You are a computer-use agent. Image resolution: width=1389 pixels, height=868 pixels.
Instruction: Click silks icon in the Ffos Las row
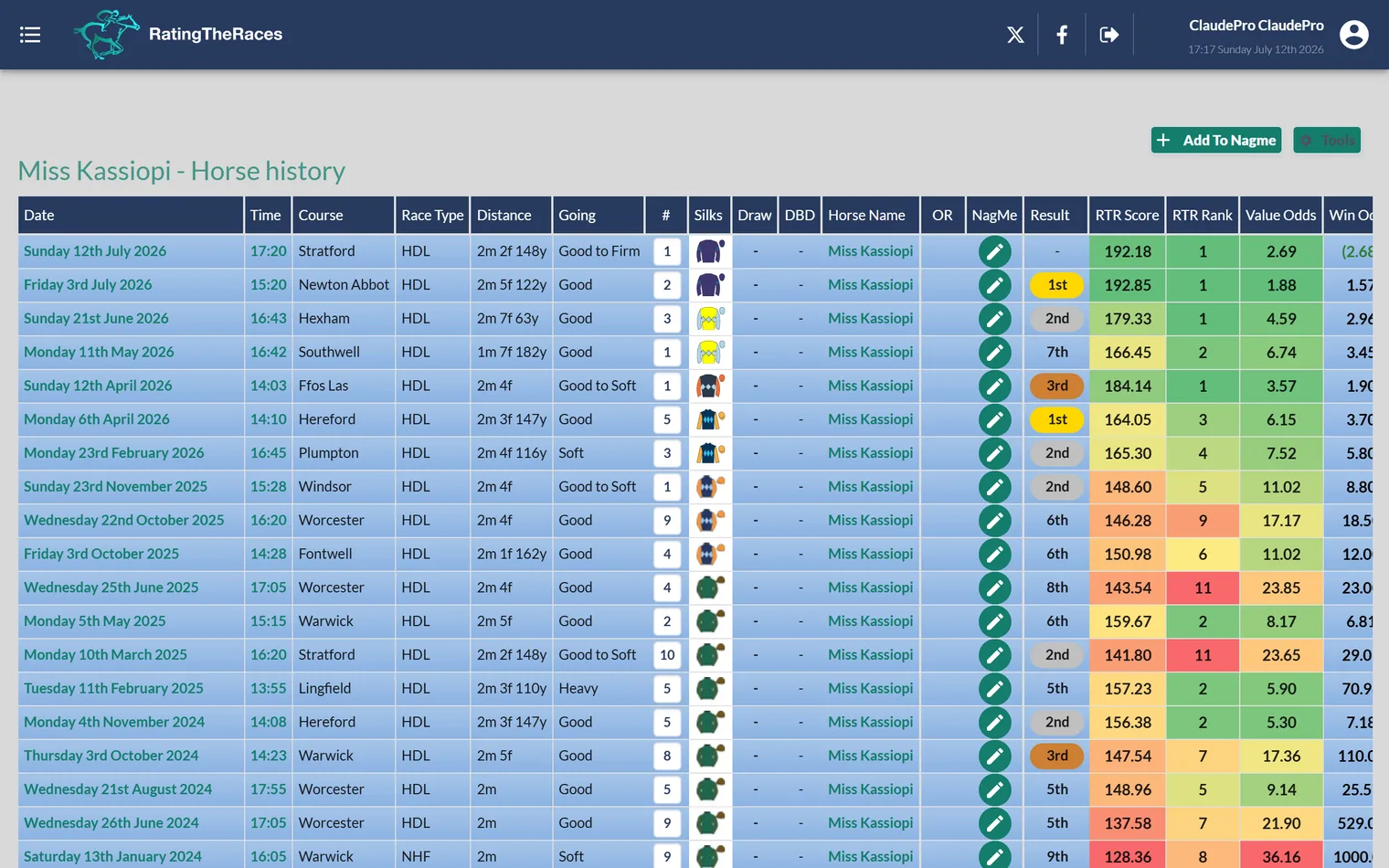point(710,386)
